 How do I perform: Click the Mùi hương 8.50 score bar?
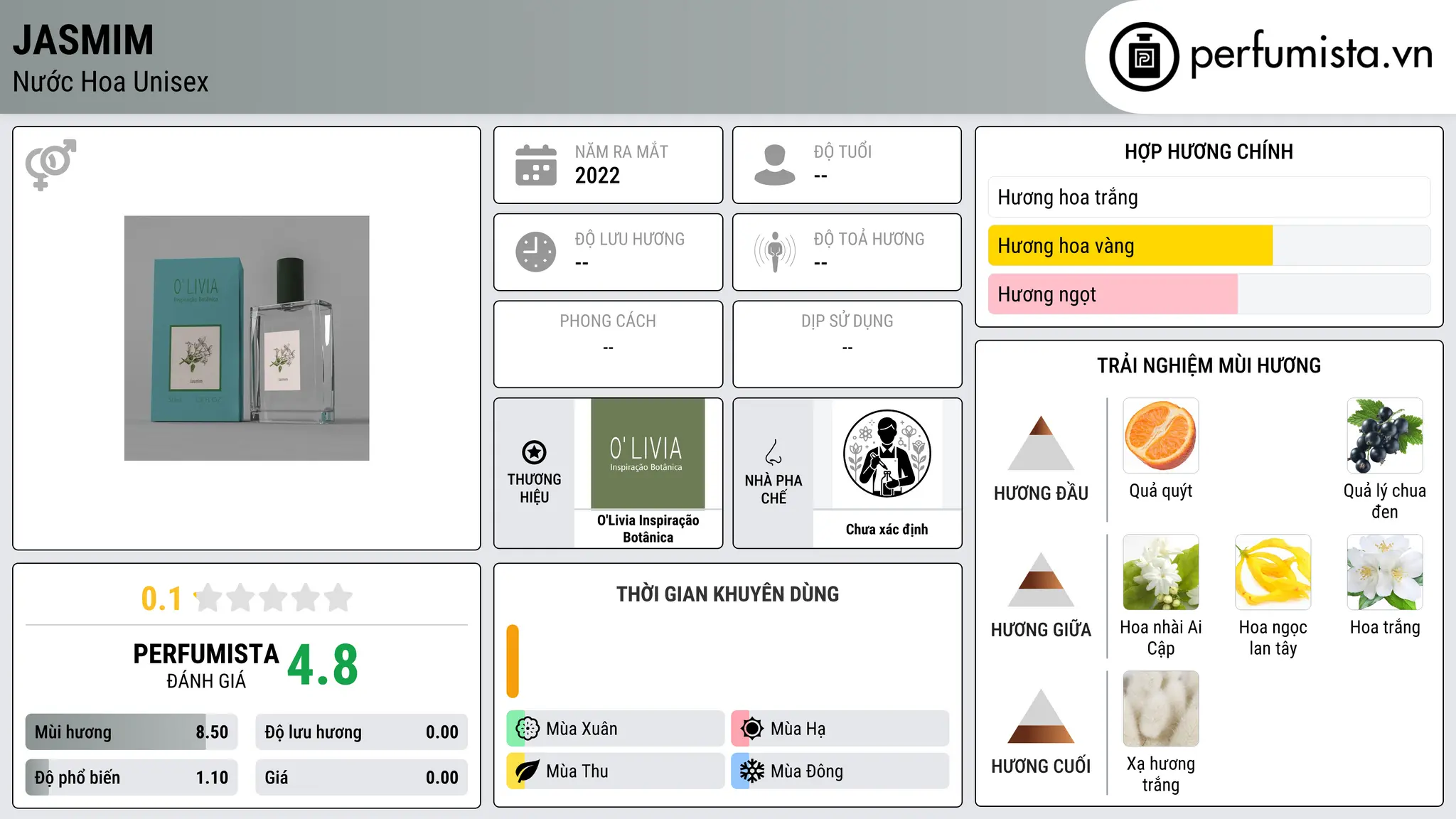pos(132,732)
